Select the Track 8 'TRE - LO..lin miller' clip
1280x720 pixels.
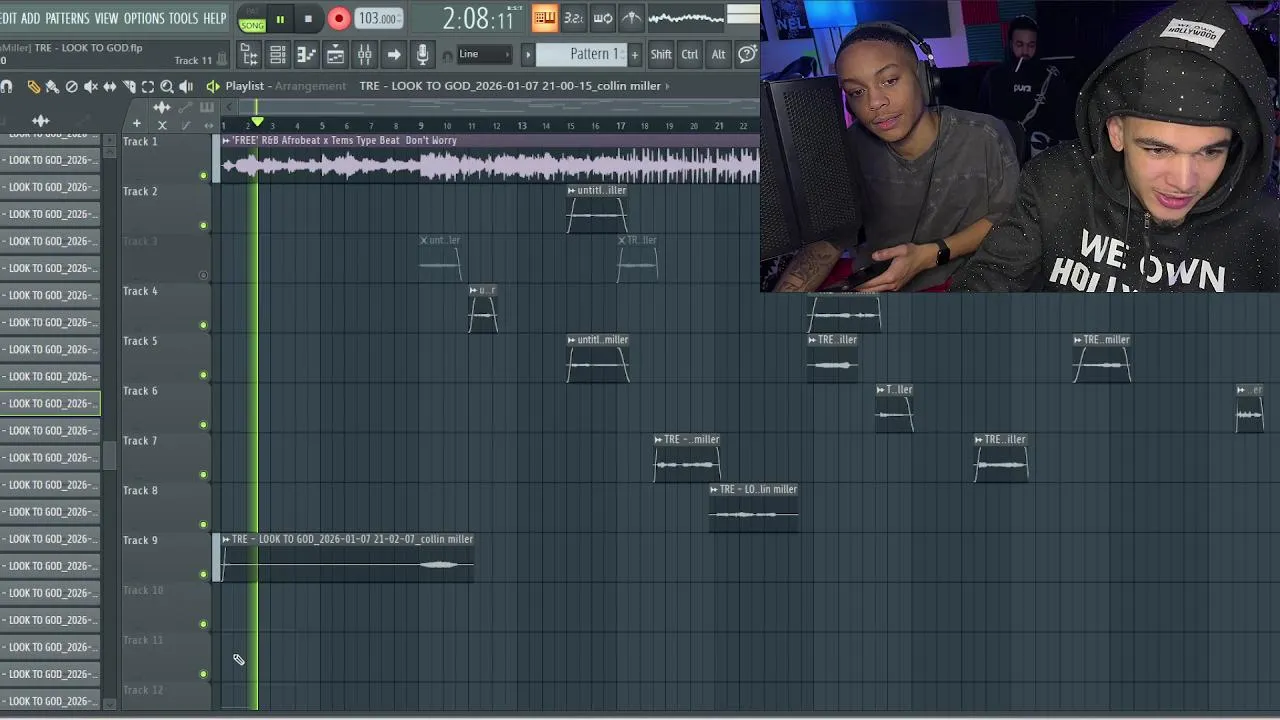754,507
